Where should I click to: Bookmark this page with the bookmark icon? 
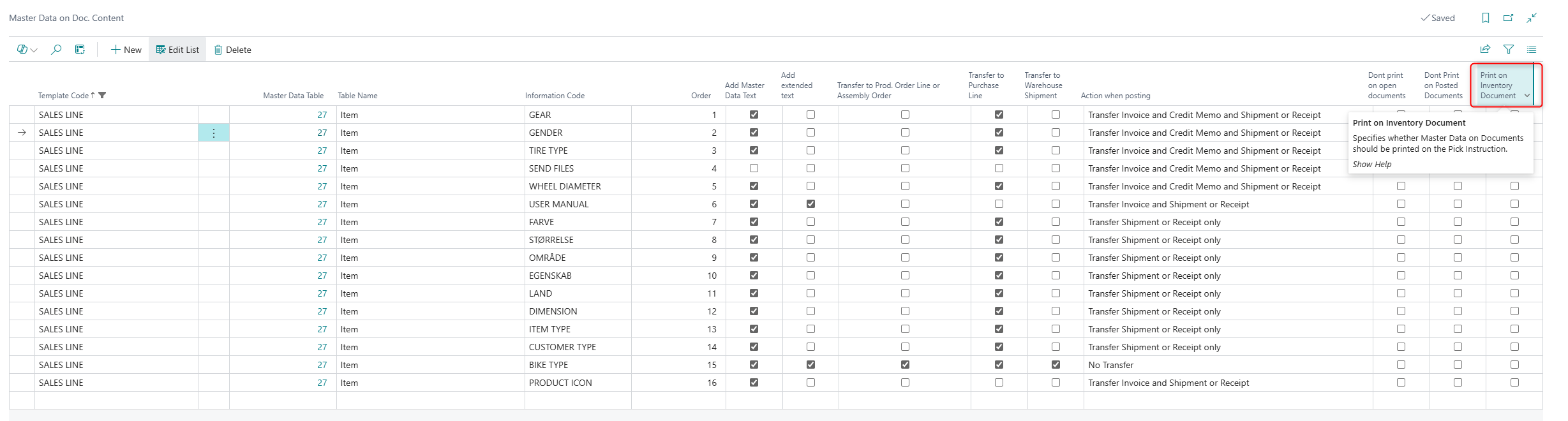1486,18
